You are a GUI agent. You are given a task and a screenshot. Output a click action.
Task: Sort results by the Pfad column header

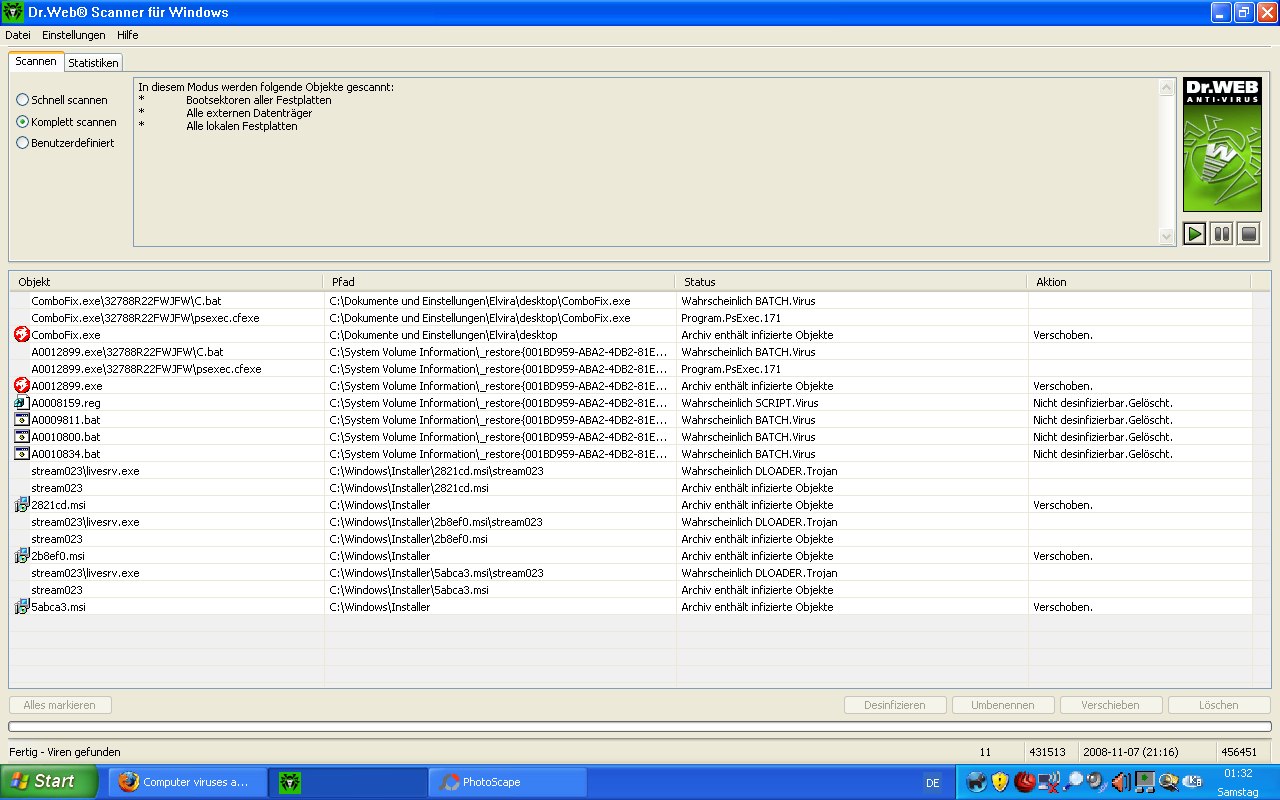tap(499, 282)
